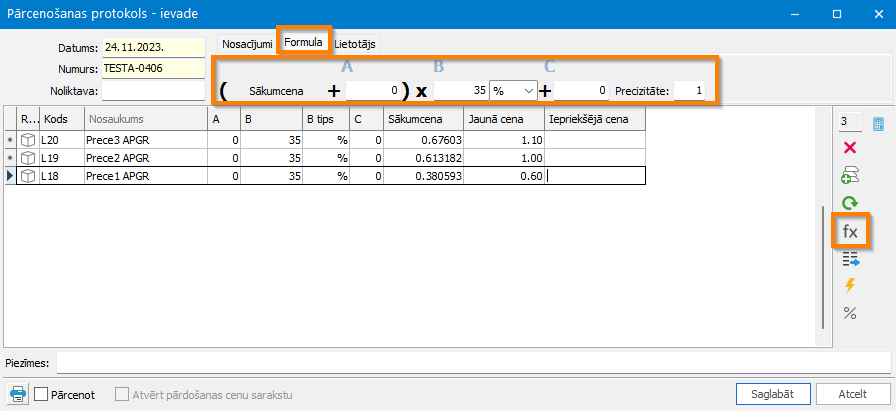The image size is (896, 411).
Task: Click the L20 code cell
Action: point(62,140)
